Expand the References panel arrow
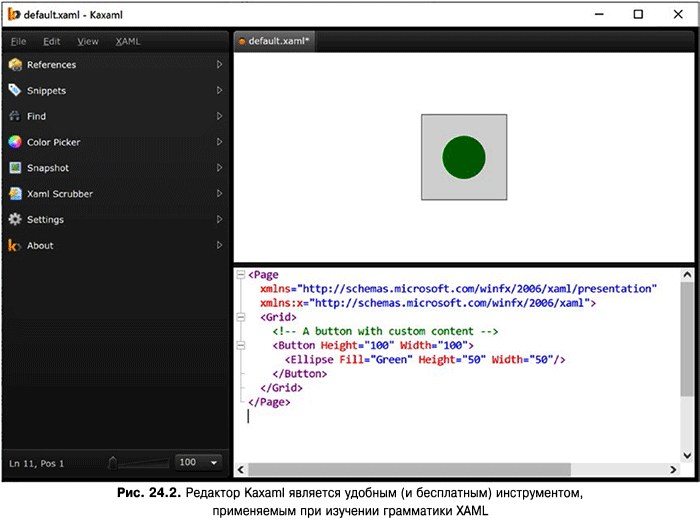 tap(219, 65)
